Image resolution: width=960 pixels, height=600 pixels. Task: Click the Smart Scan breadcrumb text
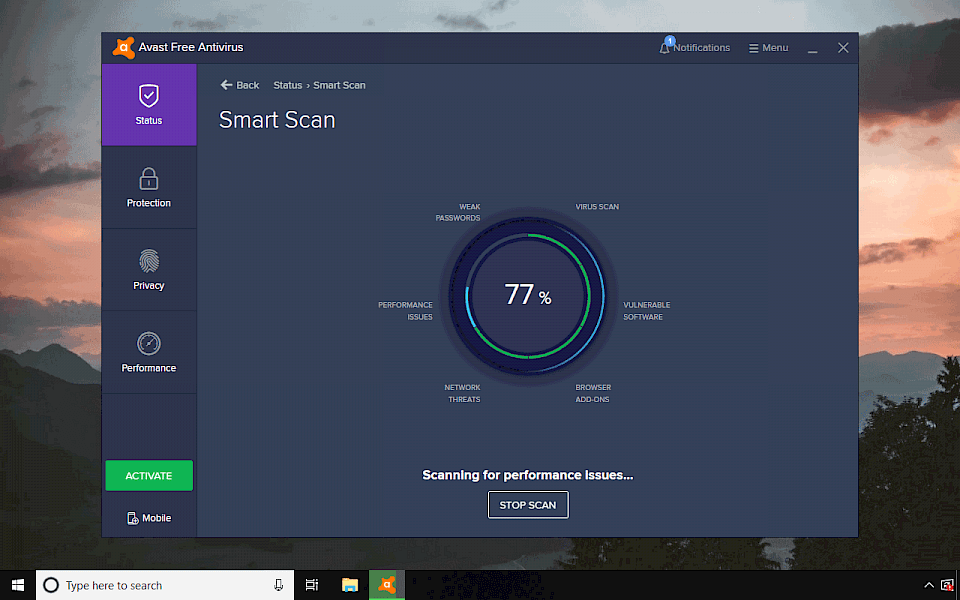[x=339, y=85]
